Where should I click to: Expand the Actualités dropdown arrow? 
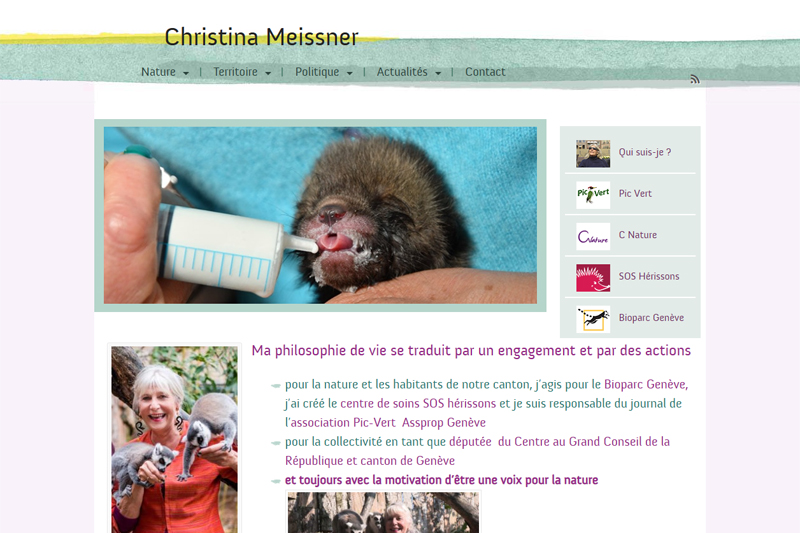click(438, 73)
